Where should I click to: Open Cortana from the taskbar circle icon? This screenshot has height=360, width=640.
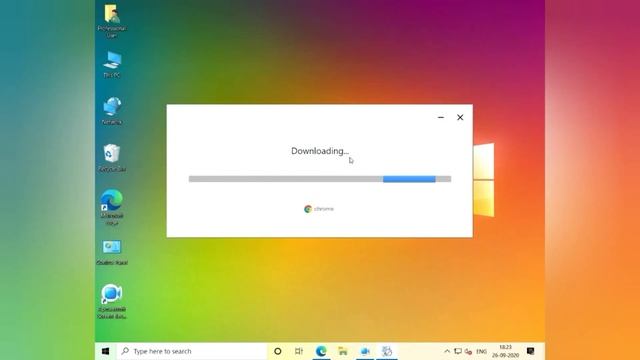(278, 351)
